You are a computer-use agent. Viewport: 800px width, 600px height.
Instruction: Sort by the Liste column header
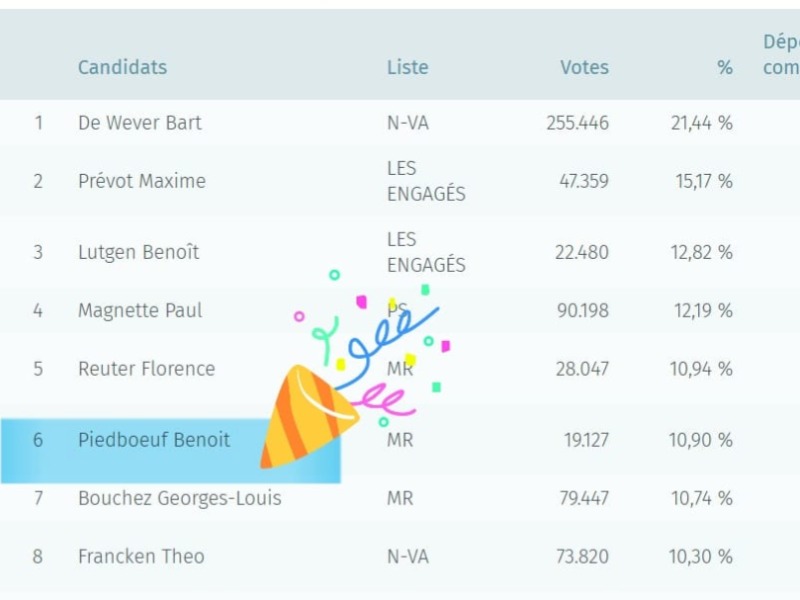tap(407, 67)
